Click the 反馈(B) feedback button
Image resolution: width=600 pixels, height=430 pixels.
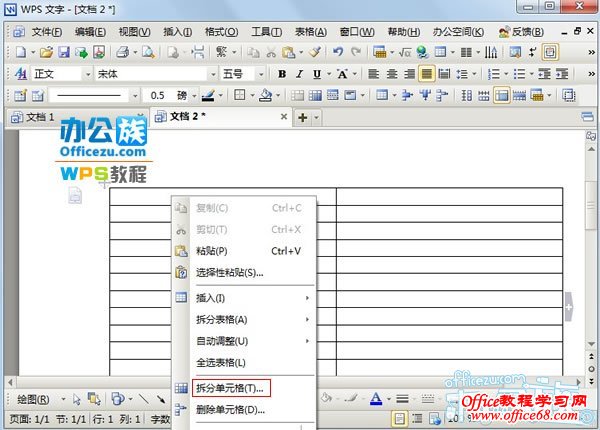tap(521, 32)
